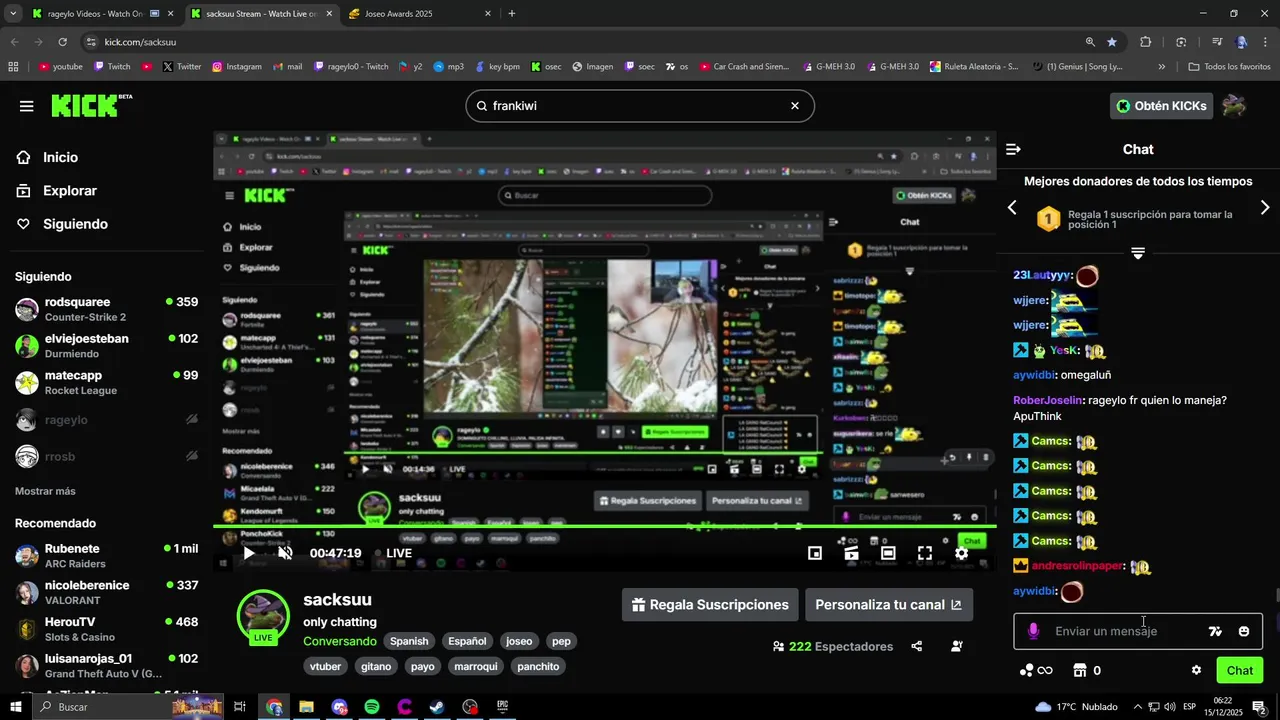Image resolution: width=1280 pixels, height=720 pixels.
Task: Show next top donors panel
Action: [1265, 208]
